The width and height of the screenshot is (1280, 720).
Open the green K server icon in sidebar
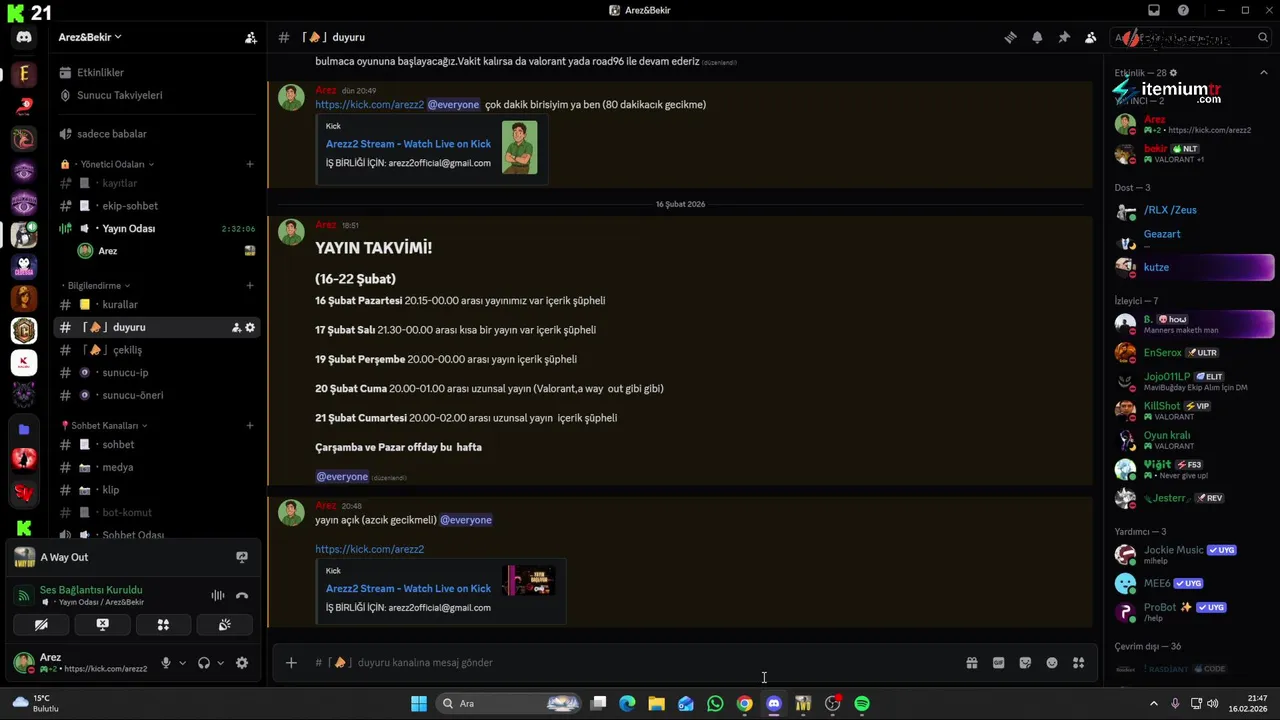tap(24, 528)
